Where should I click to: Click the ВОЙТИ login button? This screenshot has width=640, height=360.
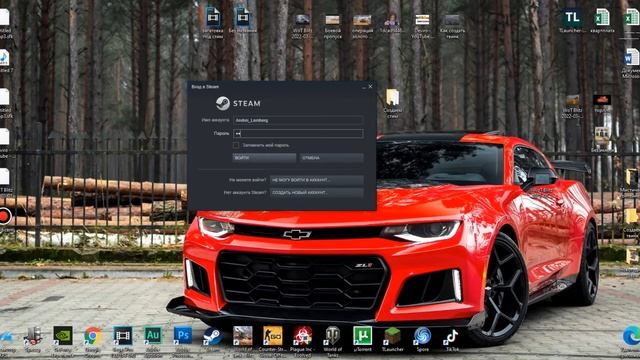[264, 158]
